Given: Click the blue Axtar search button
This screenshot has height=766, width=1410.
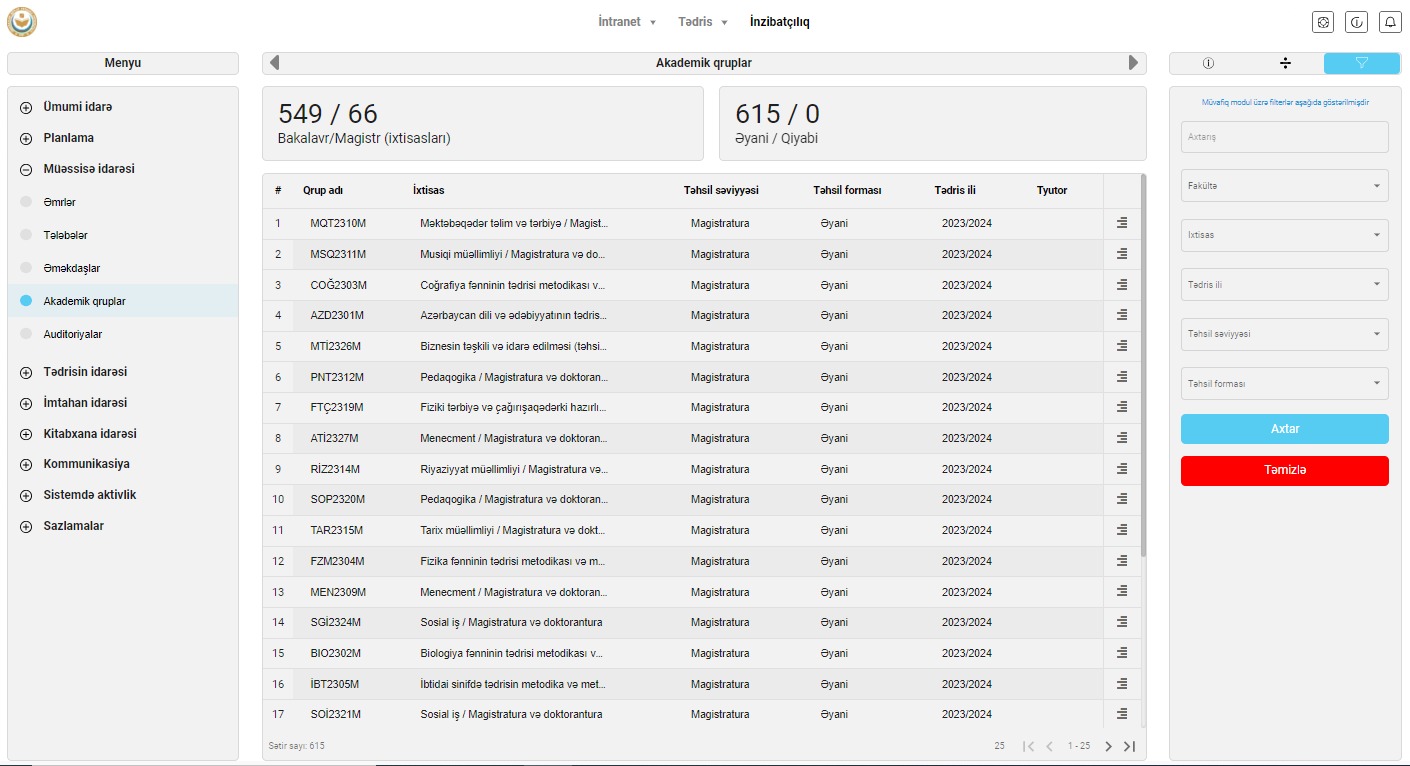Looking at the screenshot, I should [x=1285, y=429].
